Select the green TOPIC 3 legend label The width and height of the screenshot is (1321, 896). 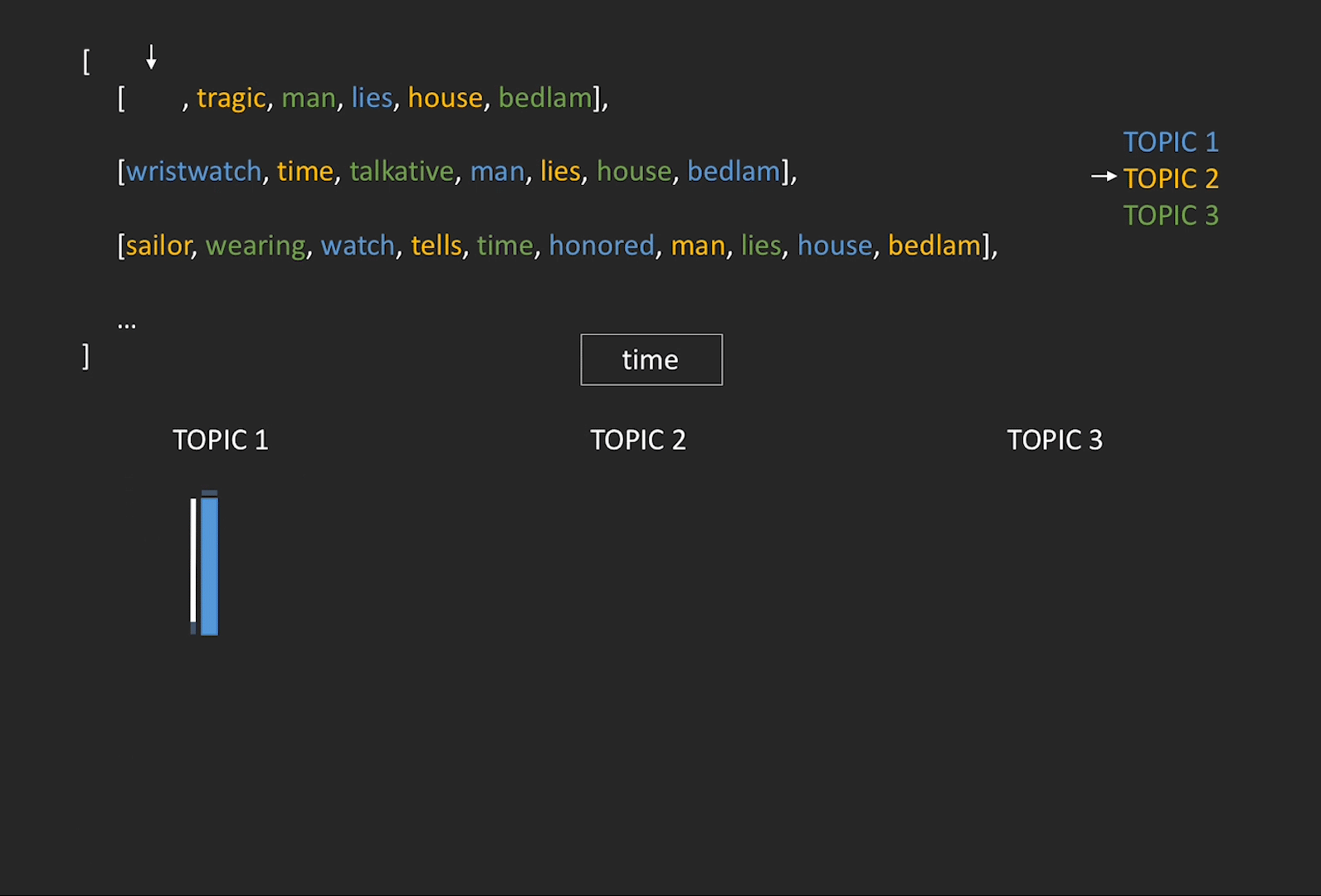point(1170,216)
